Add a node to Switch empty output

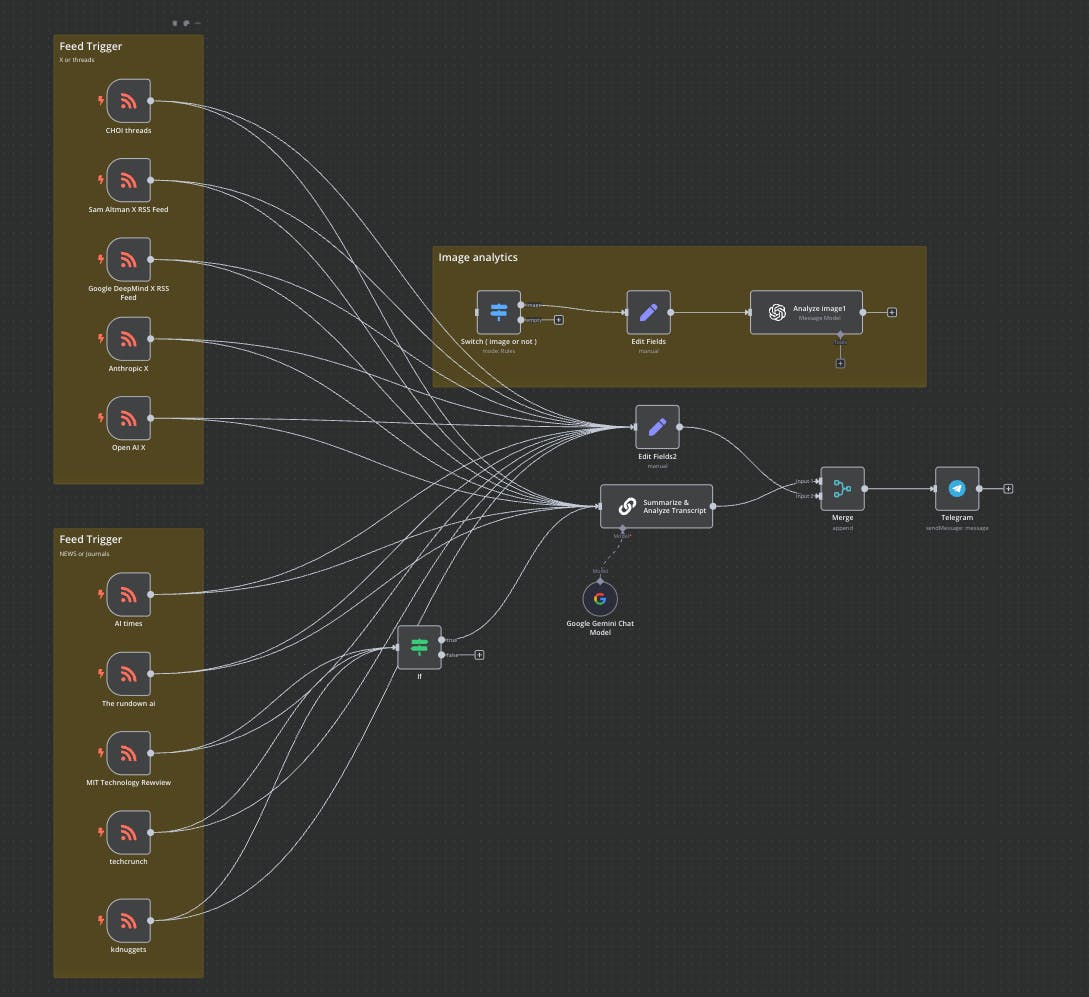[x=558, y=320]
